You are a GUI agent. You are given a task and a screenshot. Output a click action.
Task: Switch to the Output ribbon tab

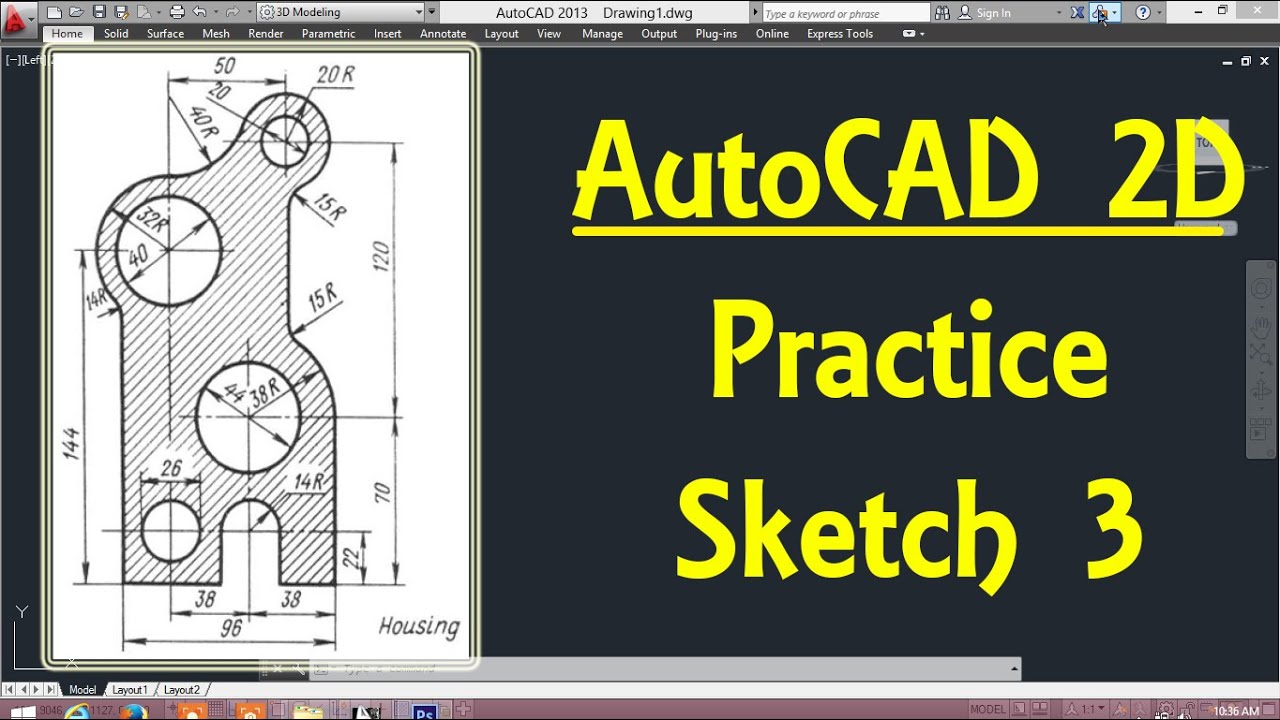(659, 33)
